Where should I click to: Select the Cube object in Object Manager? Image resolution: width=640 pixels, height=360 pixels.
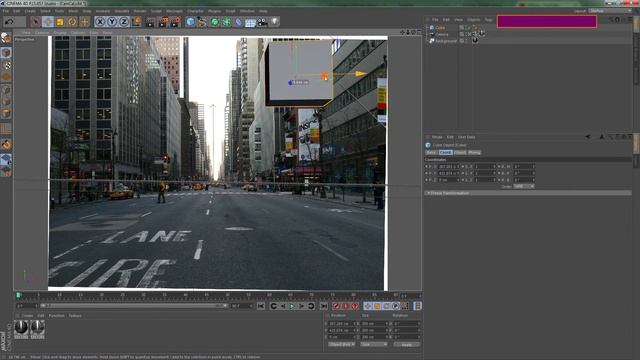click(x=440, y=28)
